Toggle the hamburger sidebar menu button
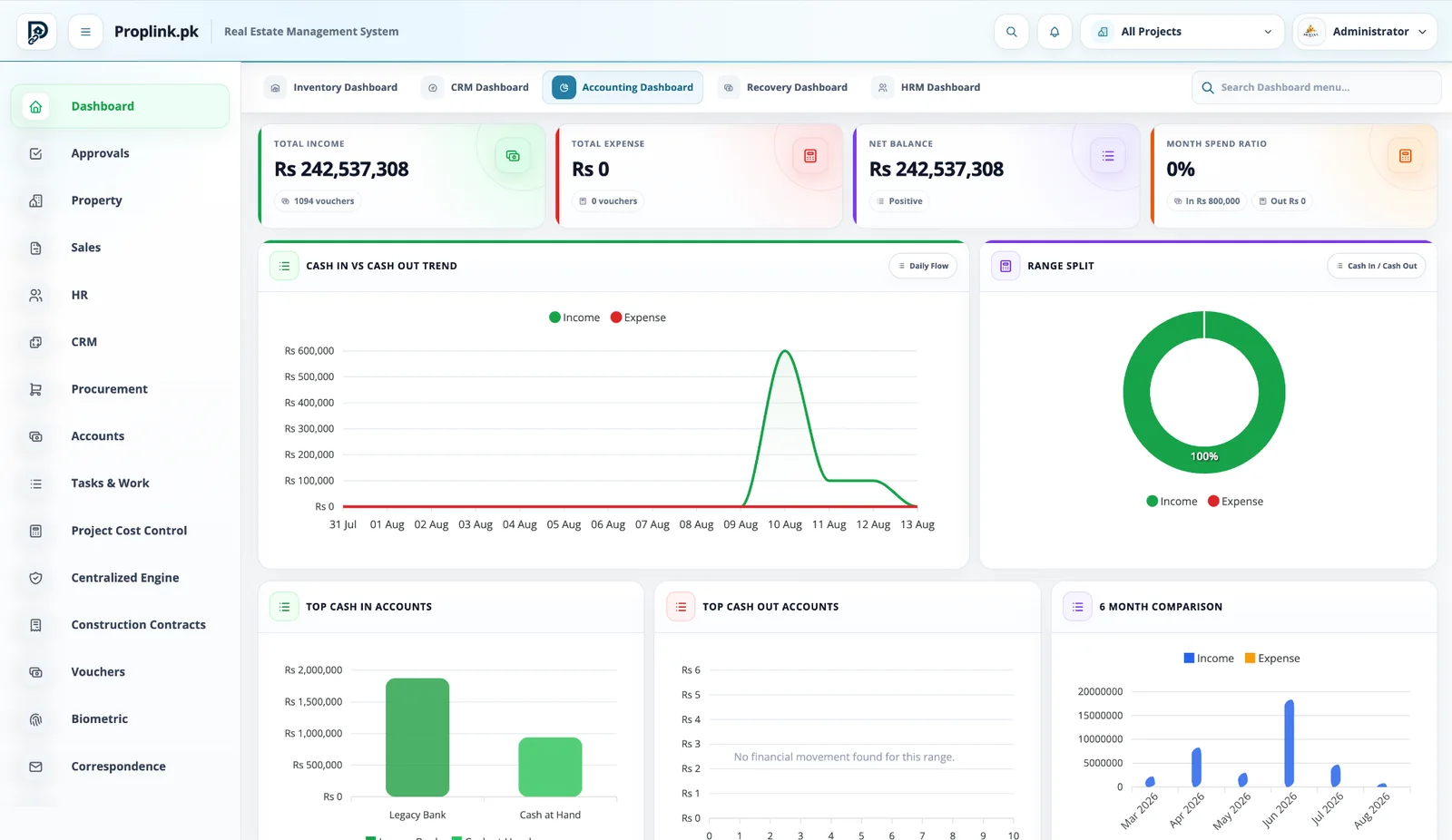 (x=85, y=32)
